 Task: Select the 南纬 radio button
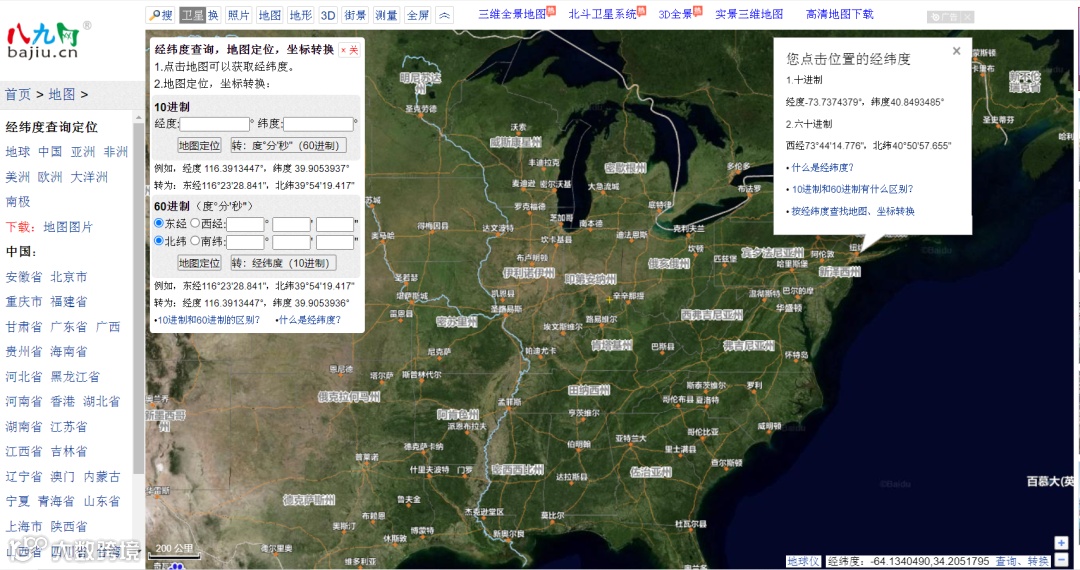click(195, 241)
